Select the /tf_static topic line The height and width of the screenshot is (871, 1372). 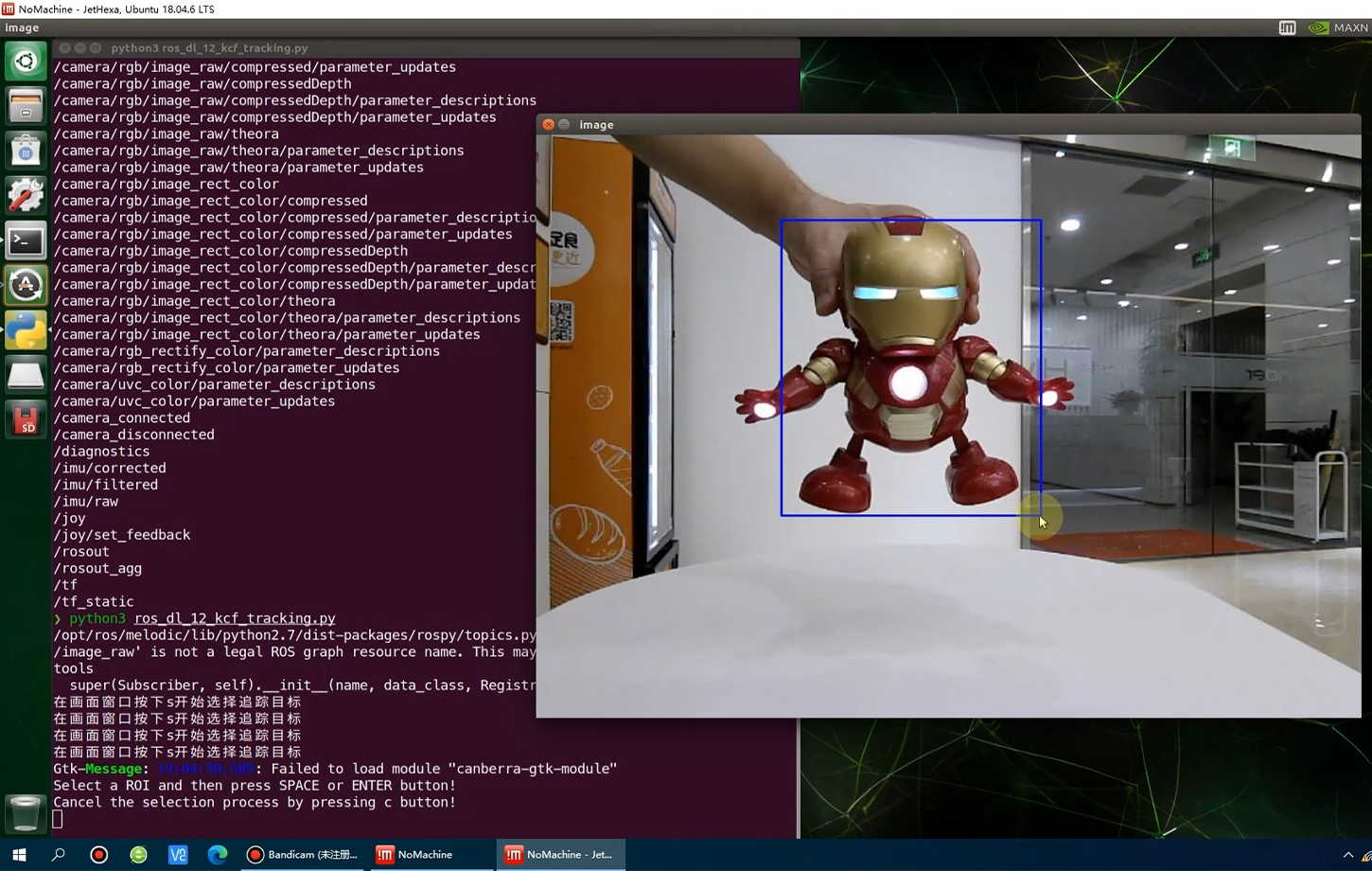coord(93,601)
